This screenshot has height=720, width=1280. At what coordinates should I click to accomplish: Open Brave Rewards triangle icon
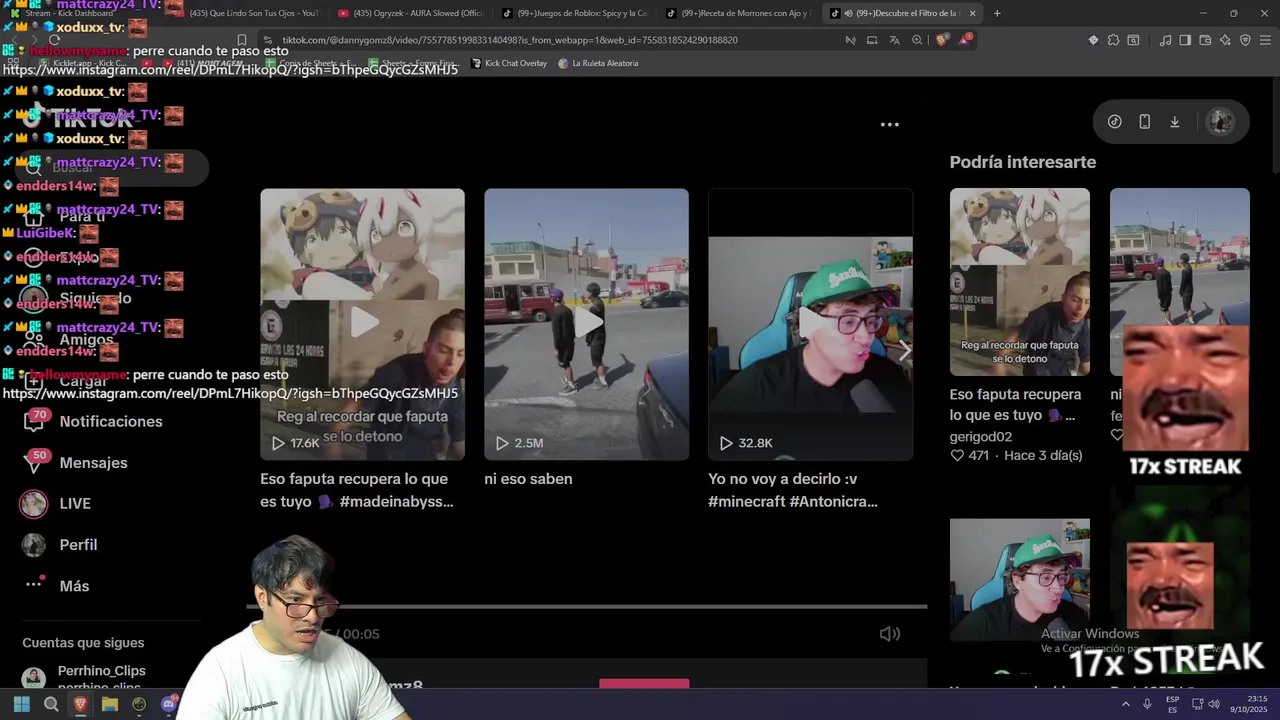coord(964,40)
